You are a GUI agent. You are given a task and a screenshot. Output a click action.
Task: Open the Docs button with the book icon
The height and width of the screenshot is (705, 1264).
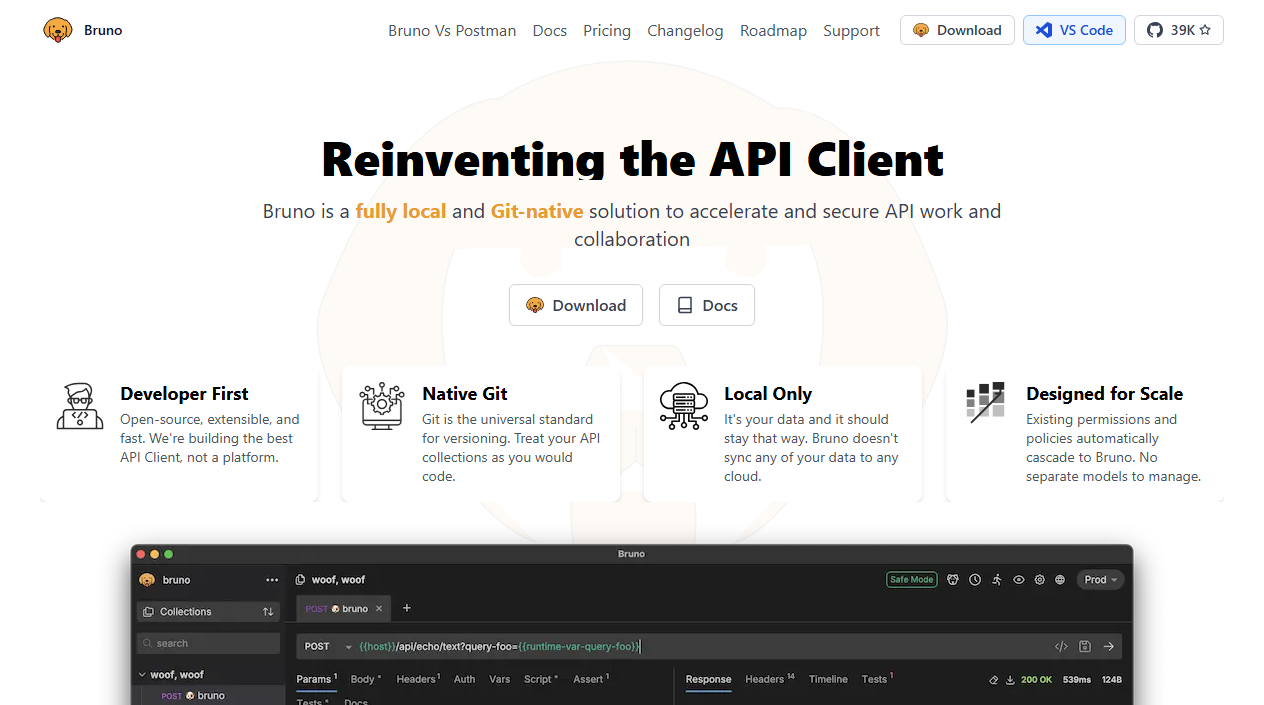(707, 305)
